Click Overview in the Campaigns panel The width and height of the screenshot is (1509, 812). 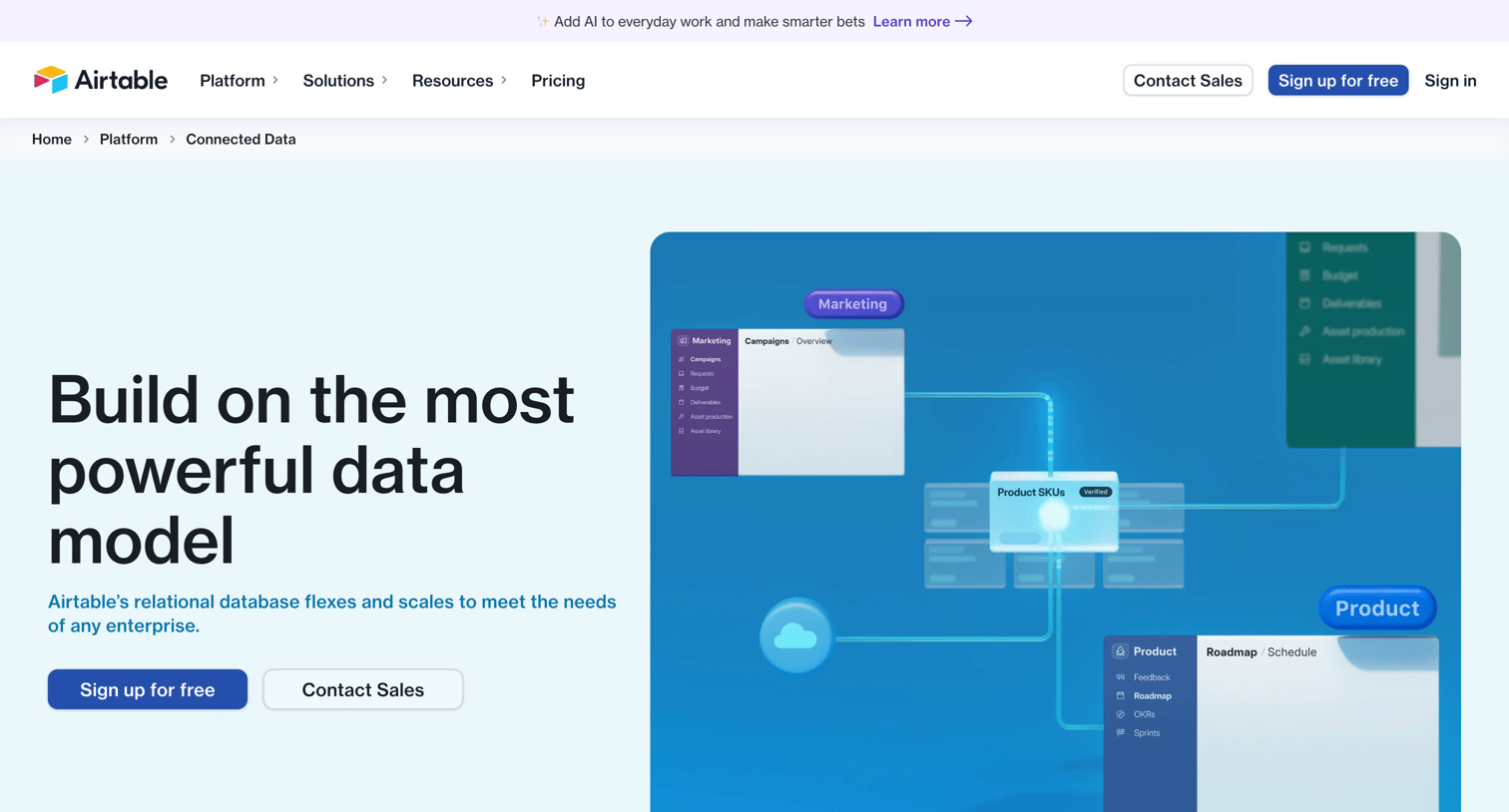[813, 341]
